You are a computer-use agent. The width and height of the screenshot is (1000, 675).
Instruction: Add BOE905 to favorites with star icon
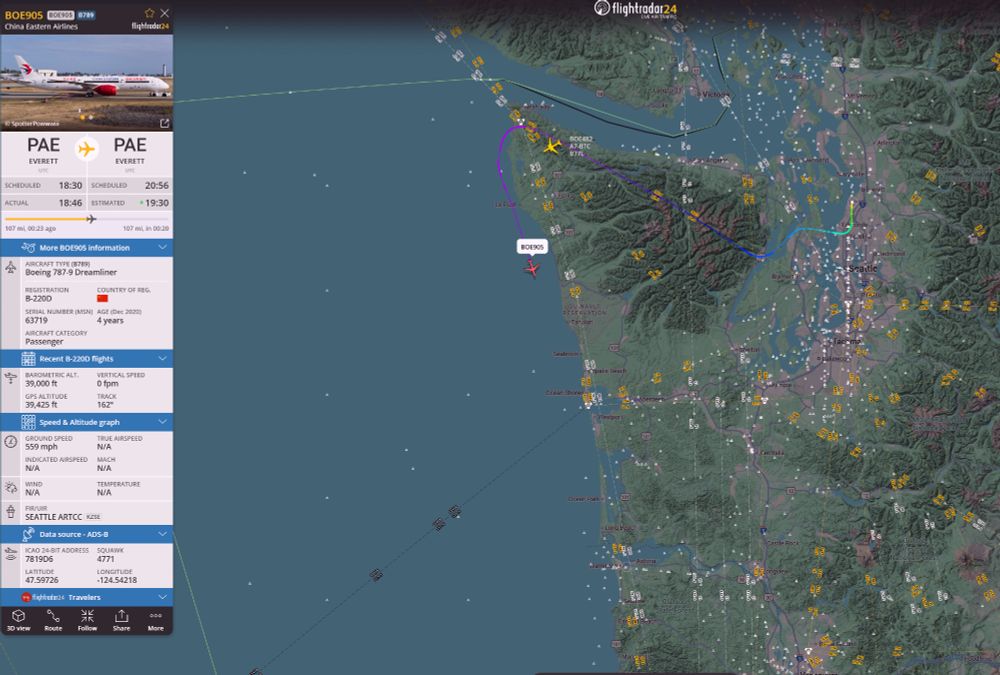tap(149, 13)
